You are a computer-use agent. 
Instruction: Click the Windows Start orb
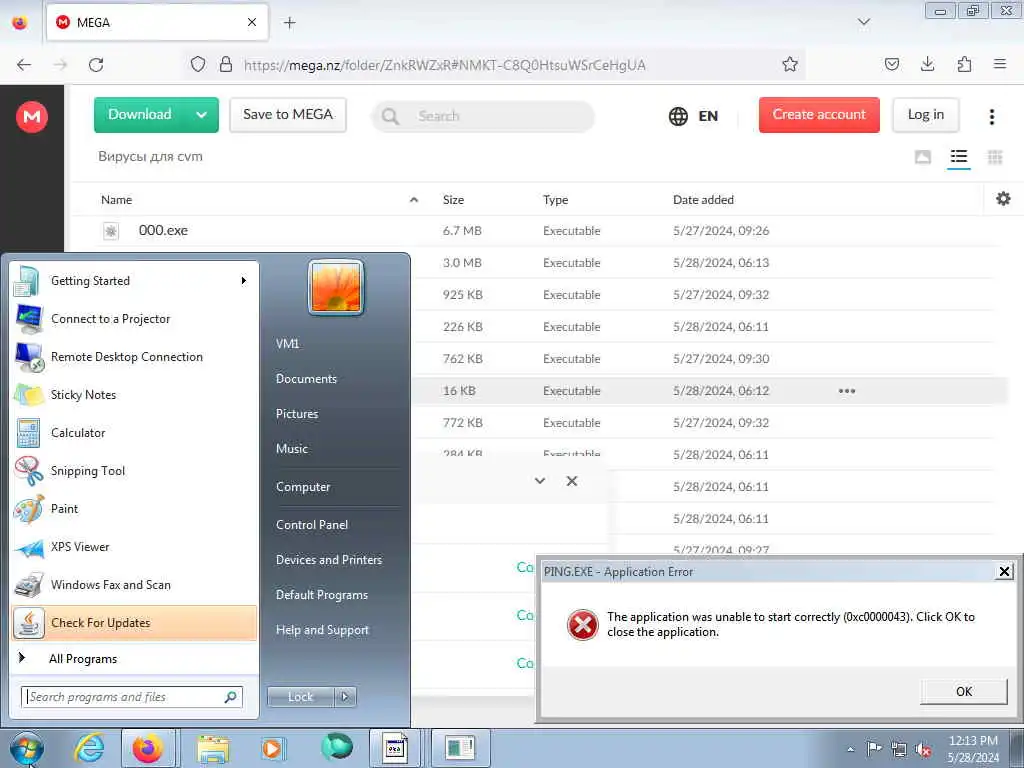point(27,748)
